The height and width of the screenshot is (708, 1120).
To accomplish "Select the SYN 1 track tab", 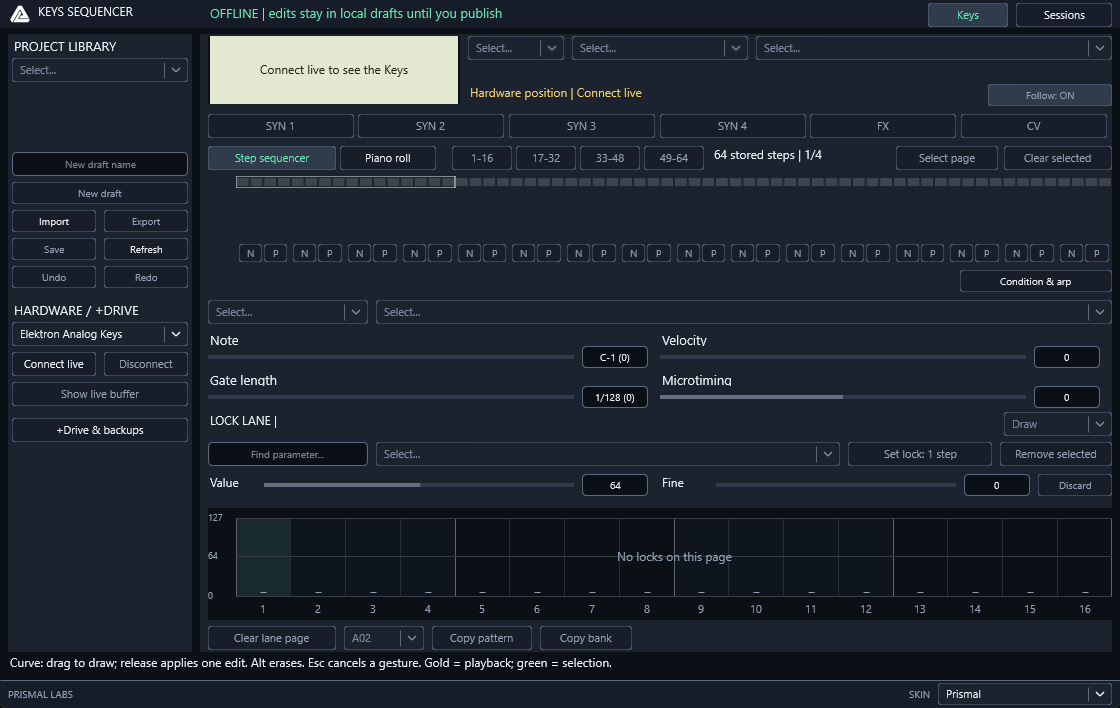I will 281,126.
